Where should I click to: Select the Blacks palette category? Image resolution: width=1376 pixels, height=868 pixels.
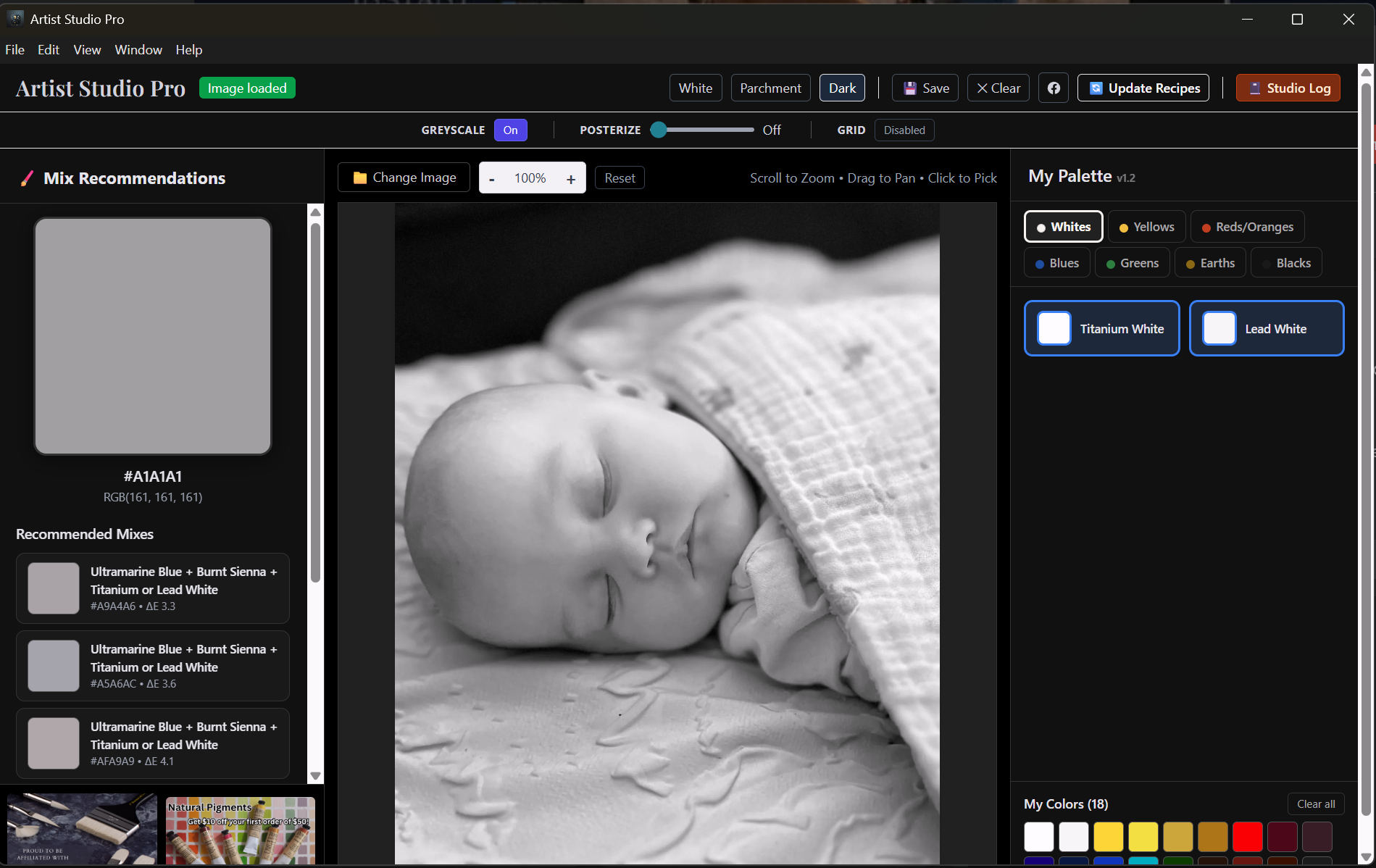click(x=1286, y=263)
